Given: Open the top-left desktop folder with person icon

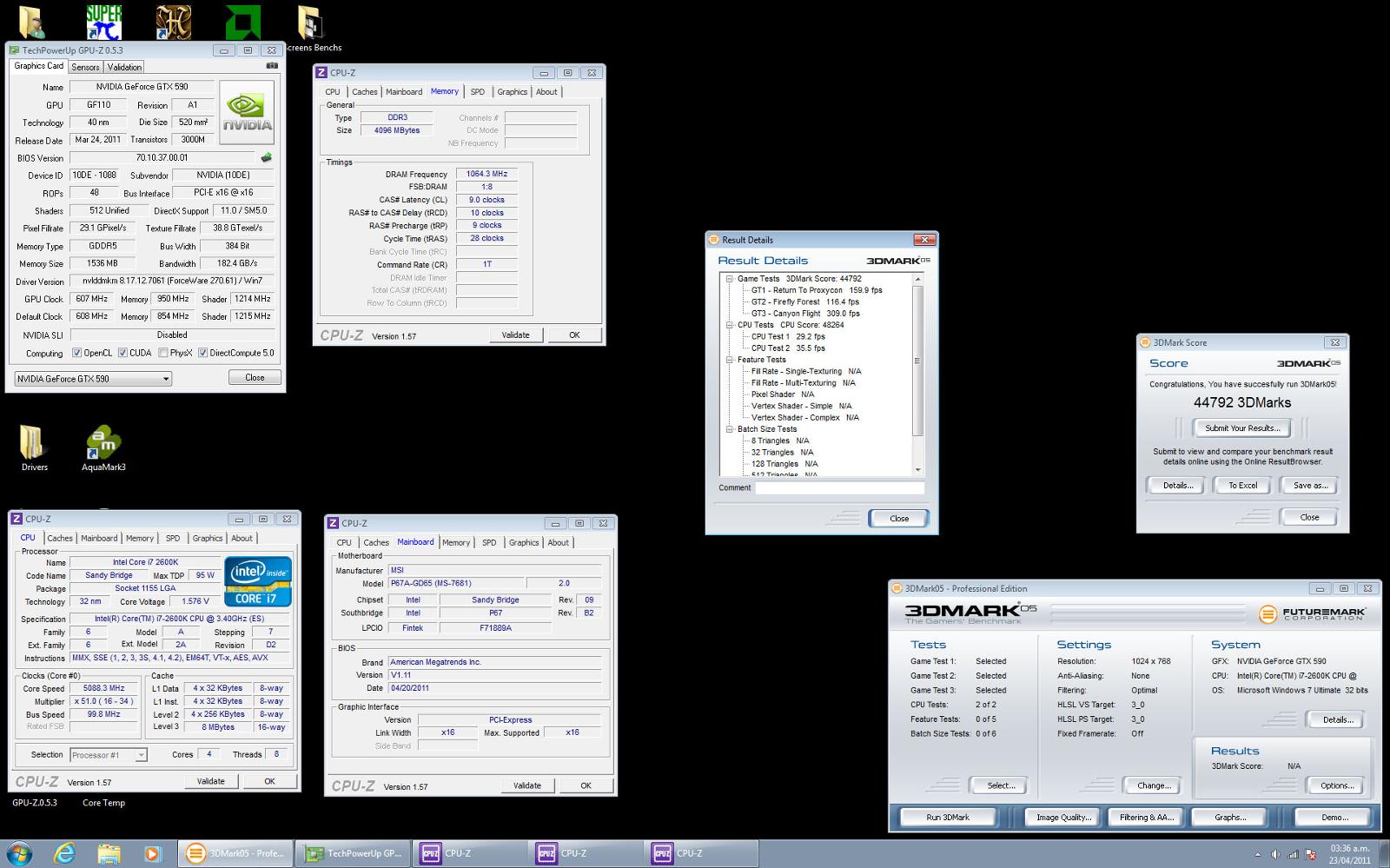Looking at the screenshot, I should (33, 23).
